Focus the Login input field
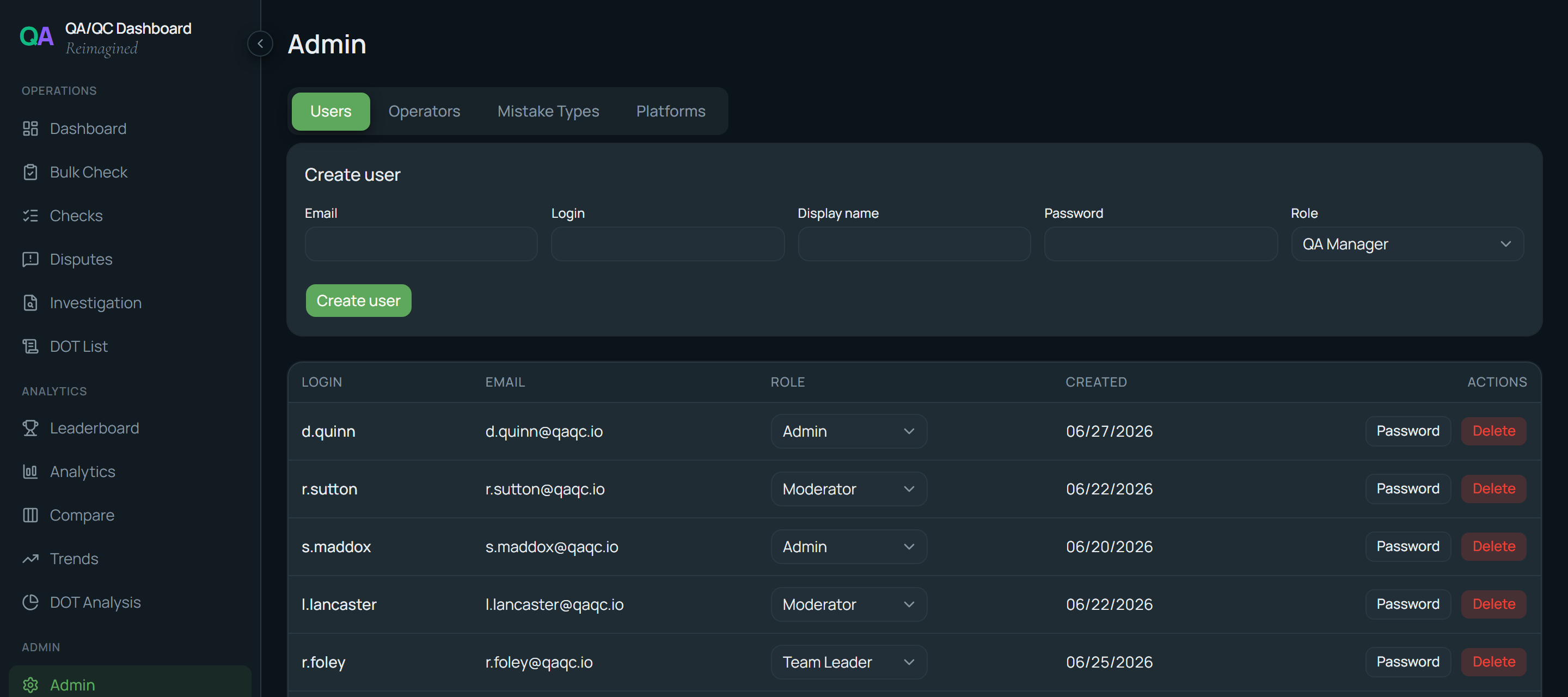Screen dimensions: 1568x697 pos(667,244)
